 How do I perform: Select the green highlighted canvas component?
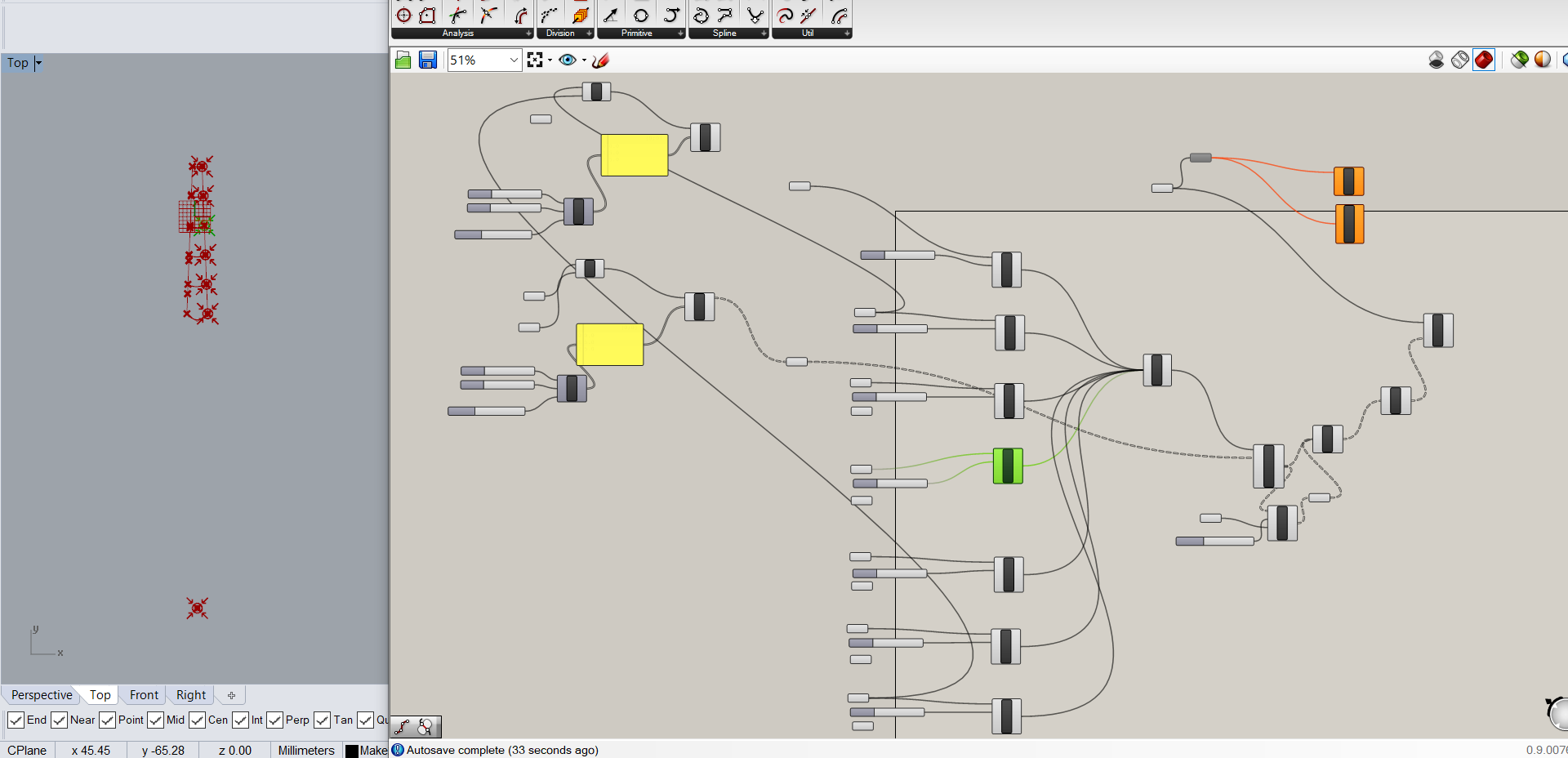coord(1008,466)
